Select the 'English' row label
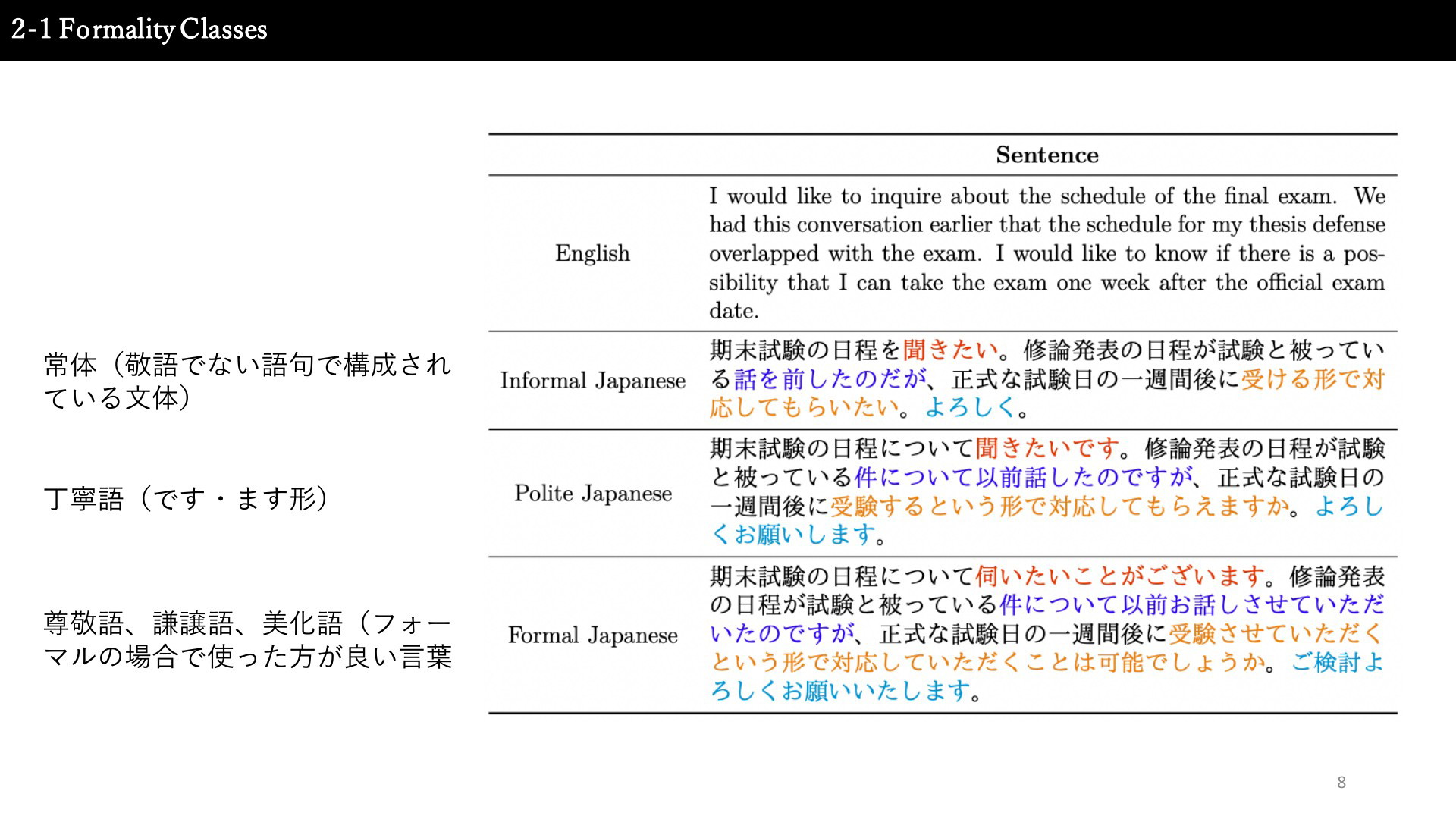The height and width of the screenshot is (819, 1456). tap(592, 253)
